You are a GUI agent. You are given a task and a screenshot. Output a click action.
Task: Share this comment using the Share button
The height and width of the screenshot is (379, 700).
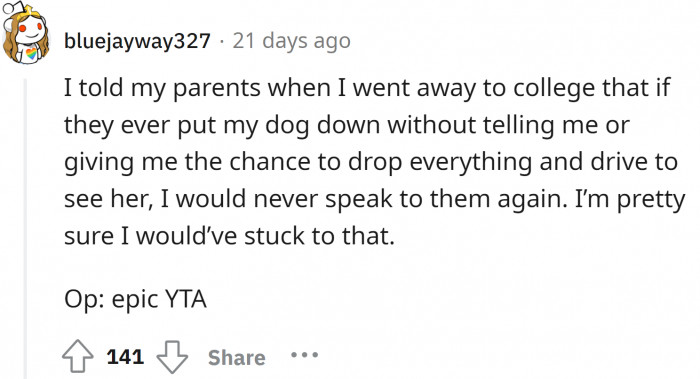click(237, 358)
